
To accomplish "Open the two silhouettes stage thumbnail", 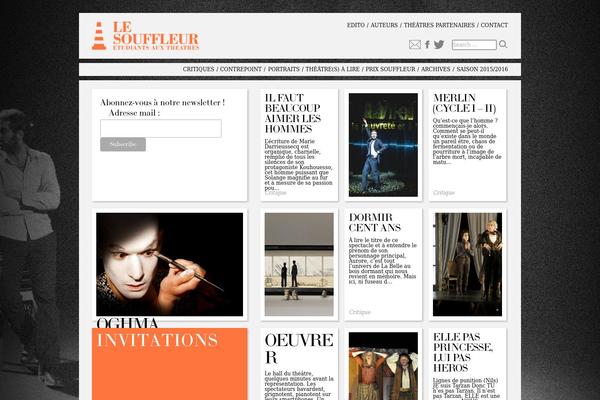I will (x=299, y=264).
